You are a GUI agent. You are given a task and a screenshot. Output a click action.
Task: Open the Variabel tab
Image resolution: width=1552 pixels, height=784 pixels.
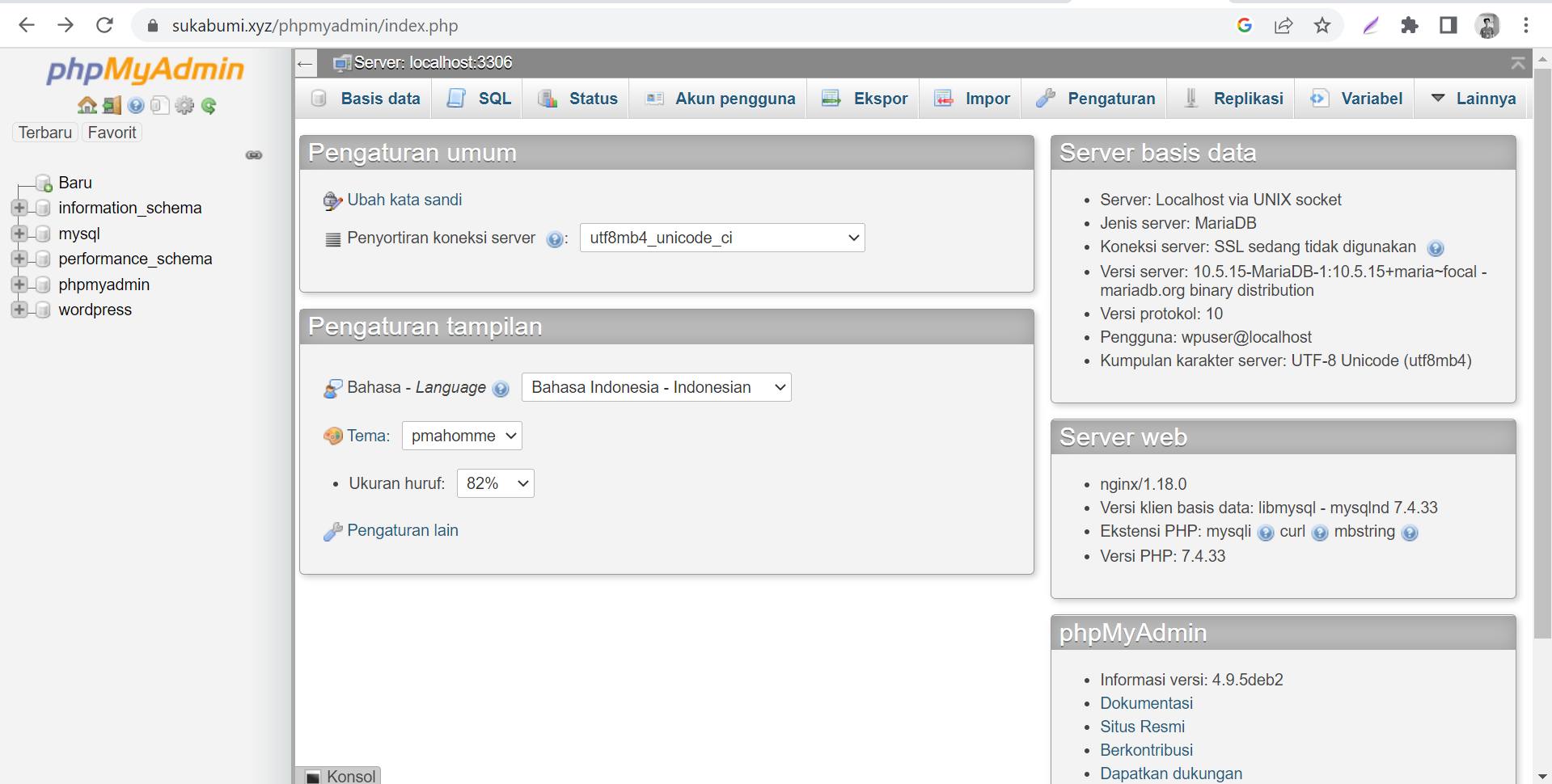click(1355, 99)
